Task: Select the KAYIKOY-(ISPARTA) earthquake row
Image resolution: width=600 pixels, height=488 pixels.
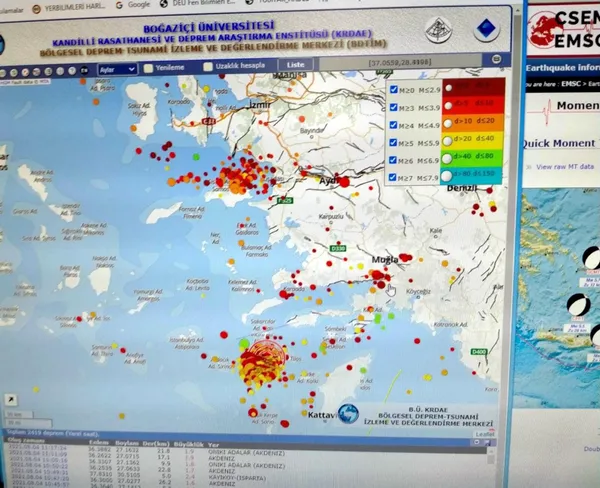Action: click(247, 477)
